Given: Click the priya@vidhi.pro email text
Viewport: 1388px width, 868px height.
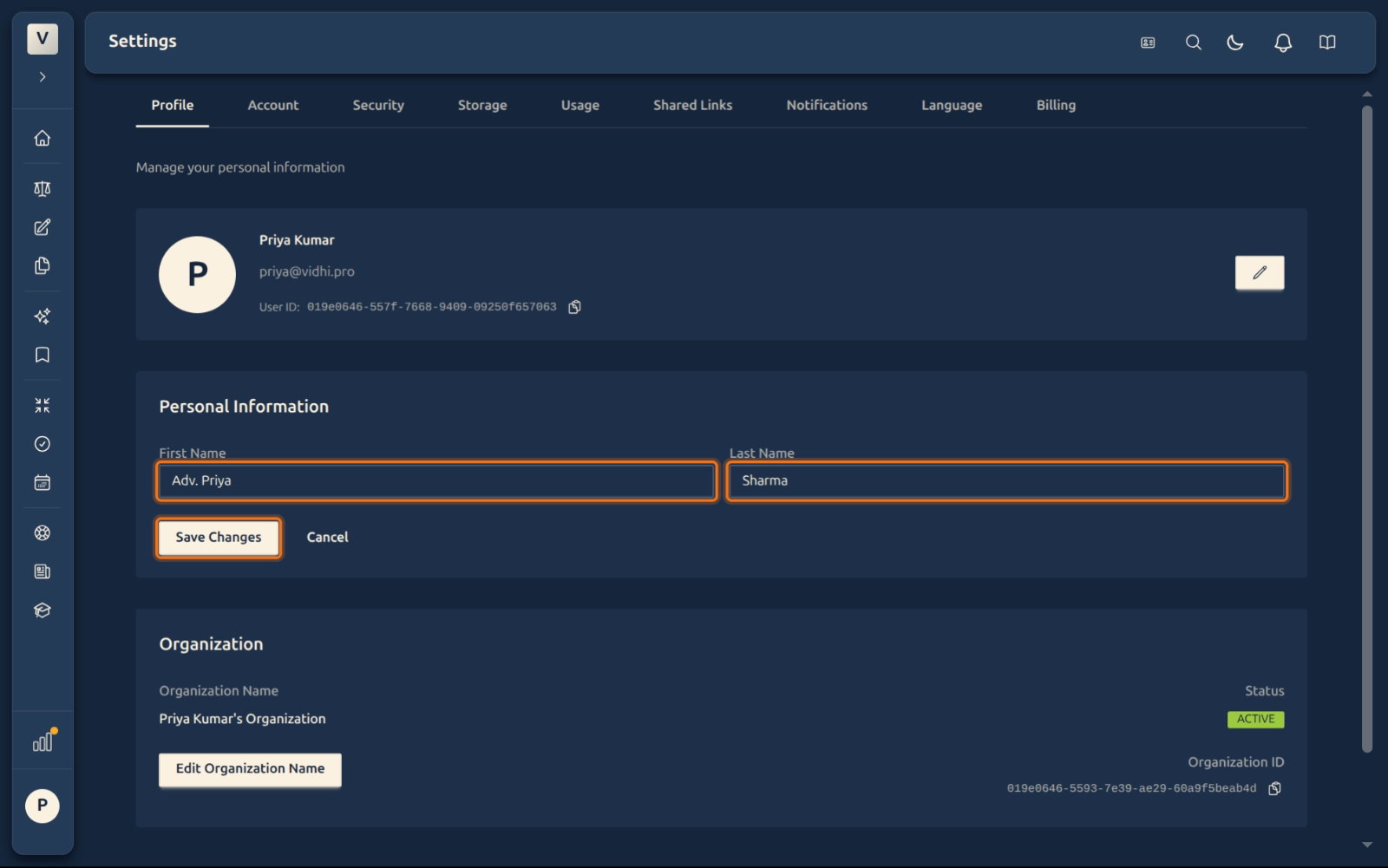Looking at the screenshot, I should point(307,271).
